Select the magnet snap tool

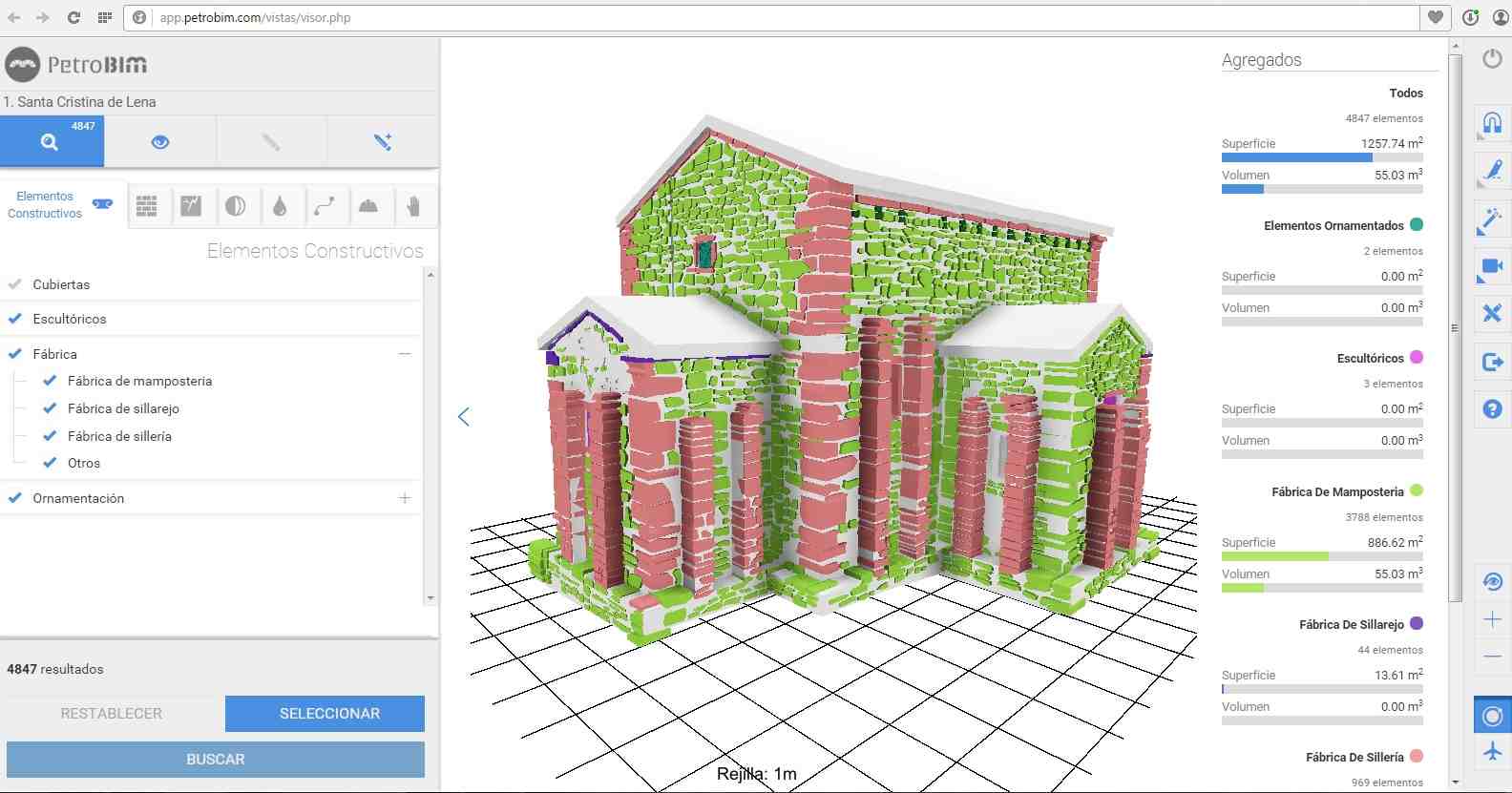[x=1492, y=122]
